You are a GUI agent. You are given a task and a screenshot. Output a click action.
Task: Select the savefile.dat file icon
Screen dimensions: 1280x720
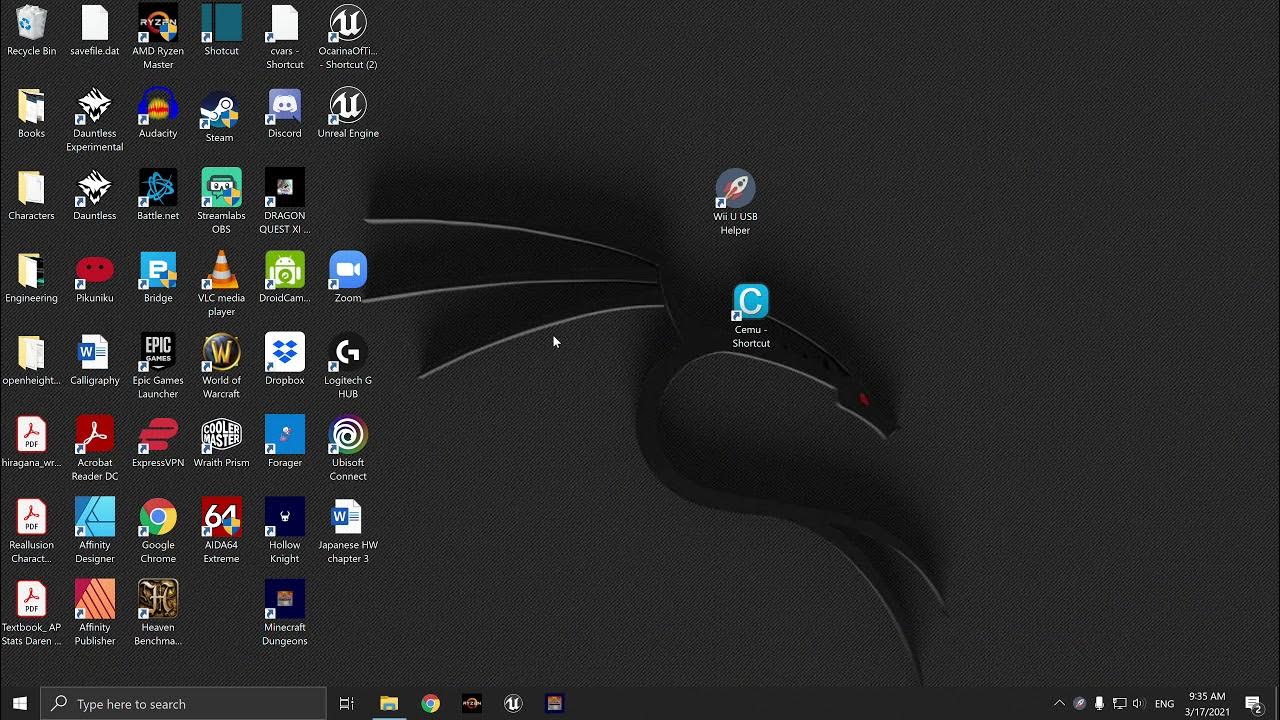pos(95,31)
